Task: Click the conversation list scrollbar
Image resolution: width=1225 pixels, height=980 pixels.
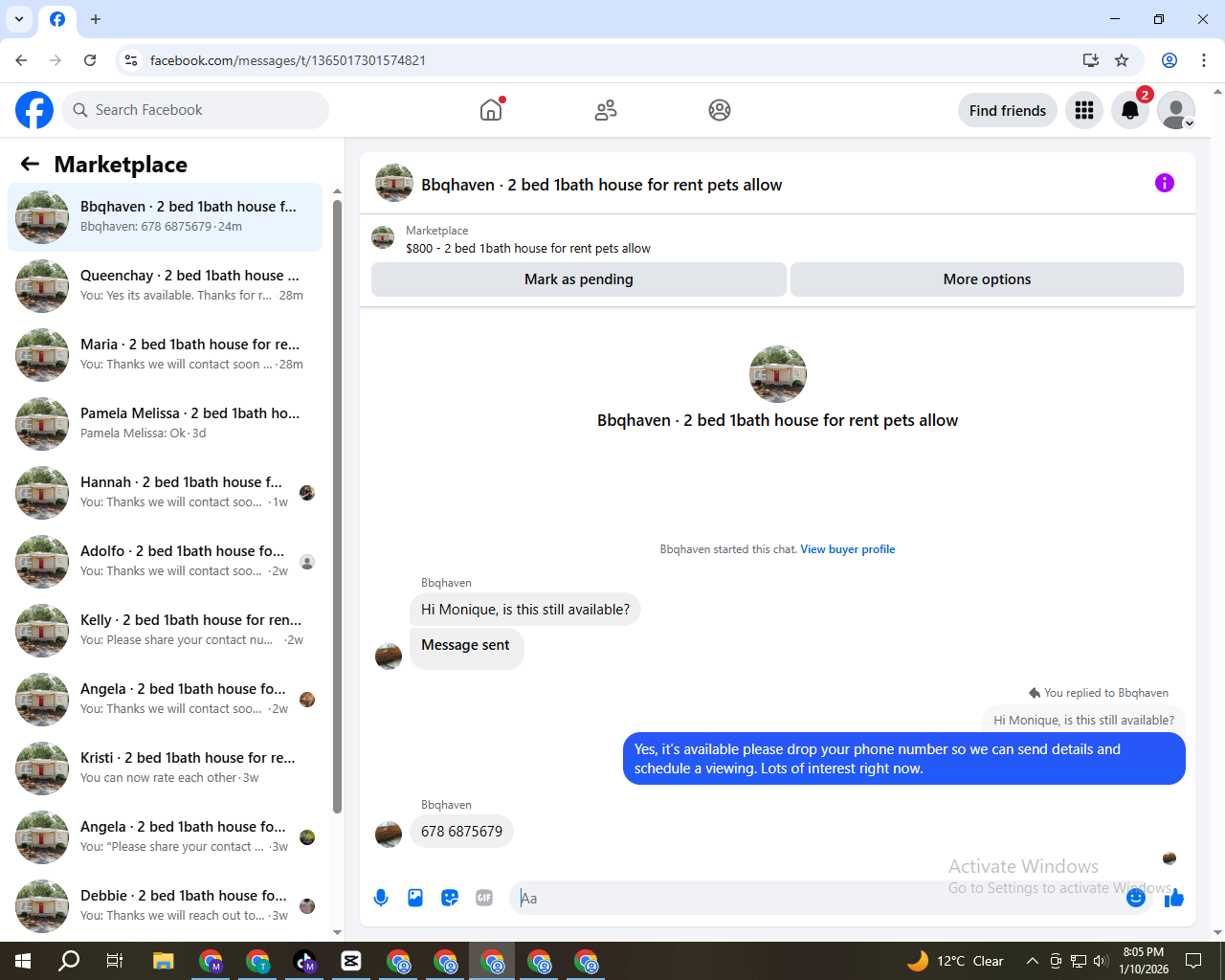Action: [337, 505]
